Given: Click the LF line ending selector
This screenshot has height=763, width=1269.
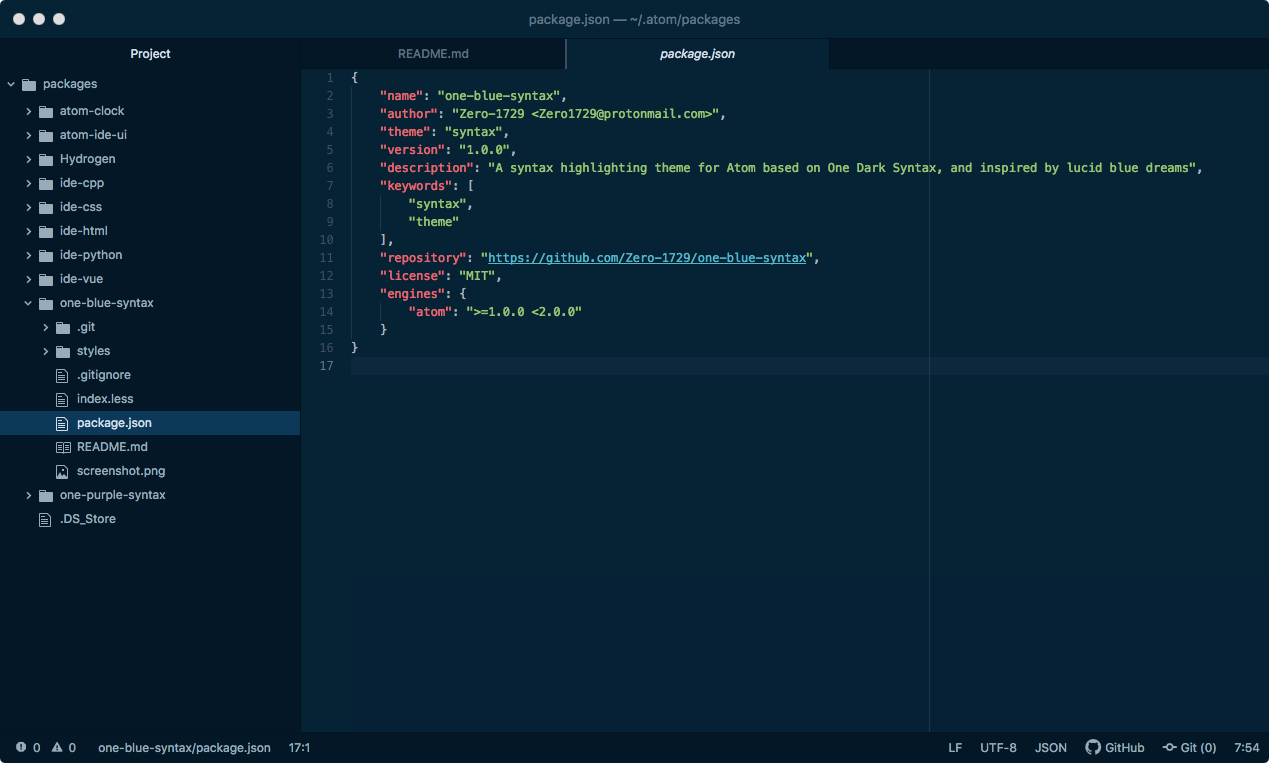Looking at the screenshot, I should (955, 747).
